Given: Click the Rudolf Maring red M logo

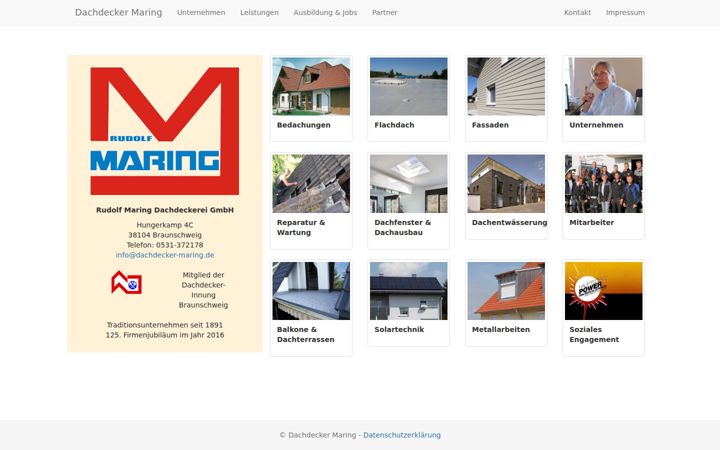Looking at the screenshot, I should [x=164, y=131].
